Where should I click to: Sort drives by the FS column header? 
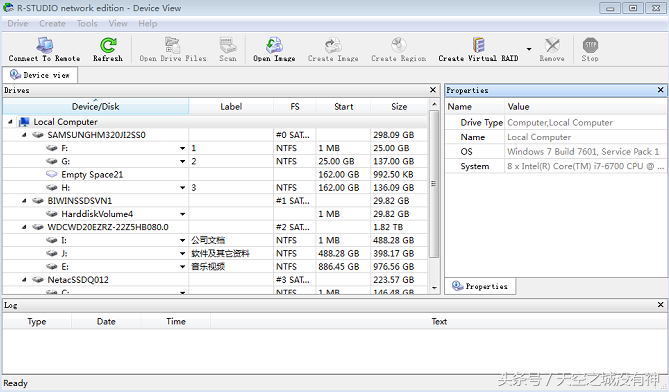[x=295, y=107]
